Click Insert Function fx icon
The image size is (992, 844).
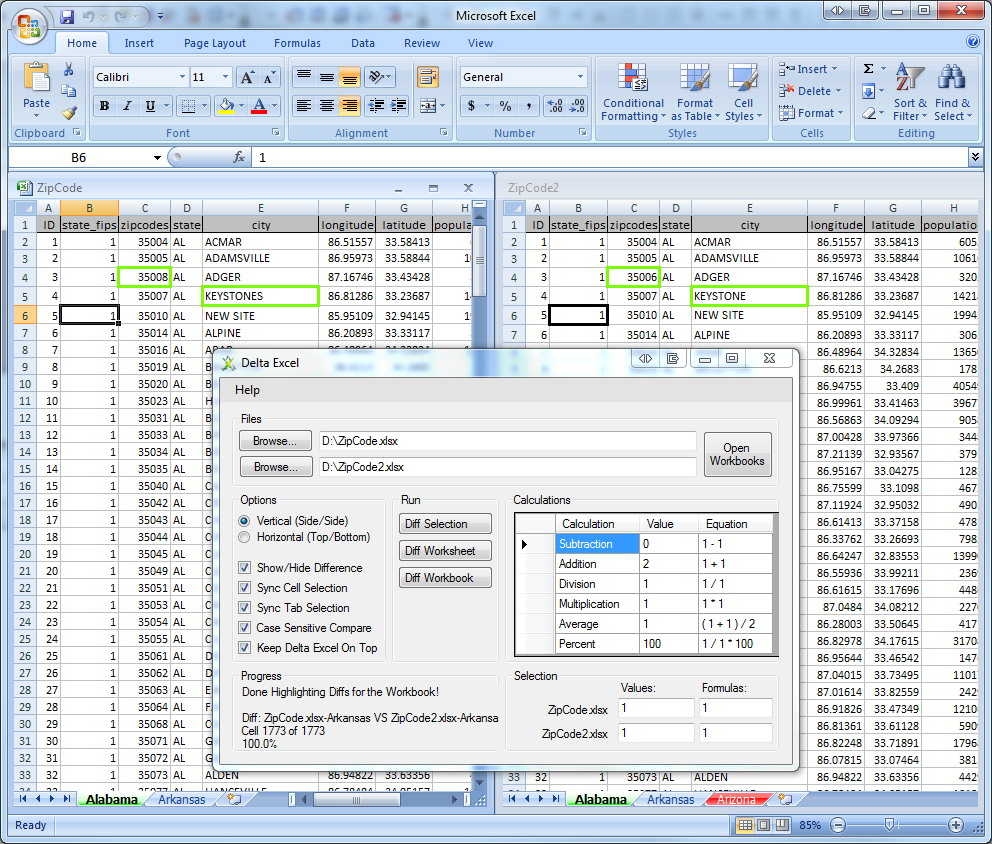(x=239, y=157)
